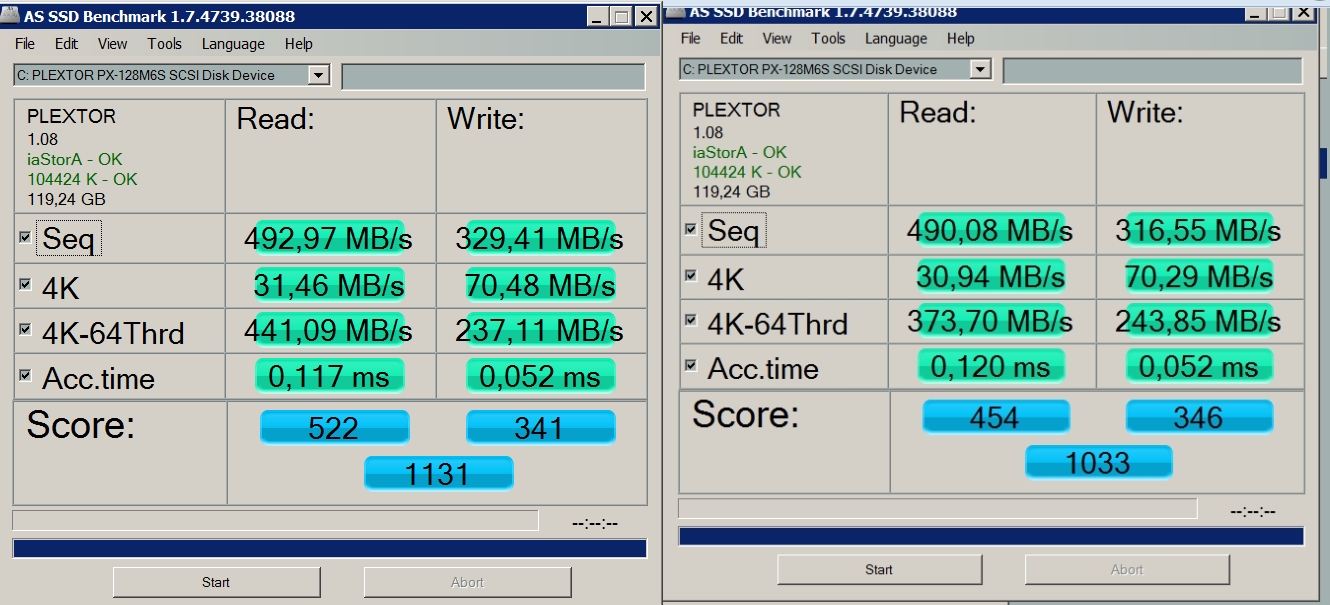The height and width of the screenshot is (605, 1330).
Task: Open View menu in left window
Action: pyautogui.click(x=112, y=44)
